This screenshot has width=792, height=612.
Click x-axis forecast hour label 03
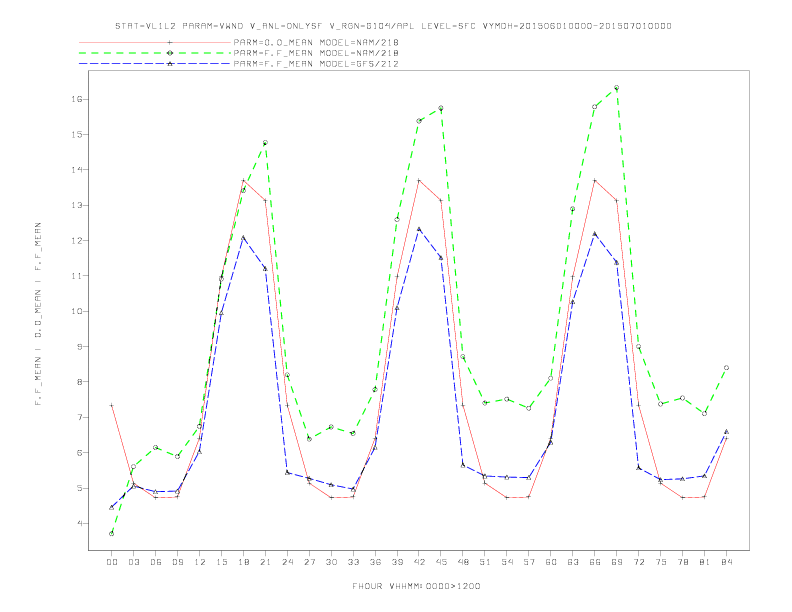(x=133, y=562)
